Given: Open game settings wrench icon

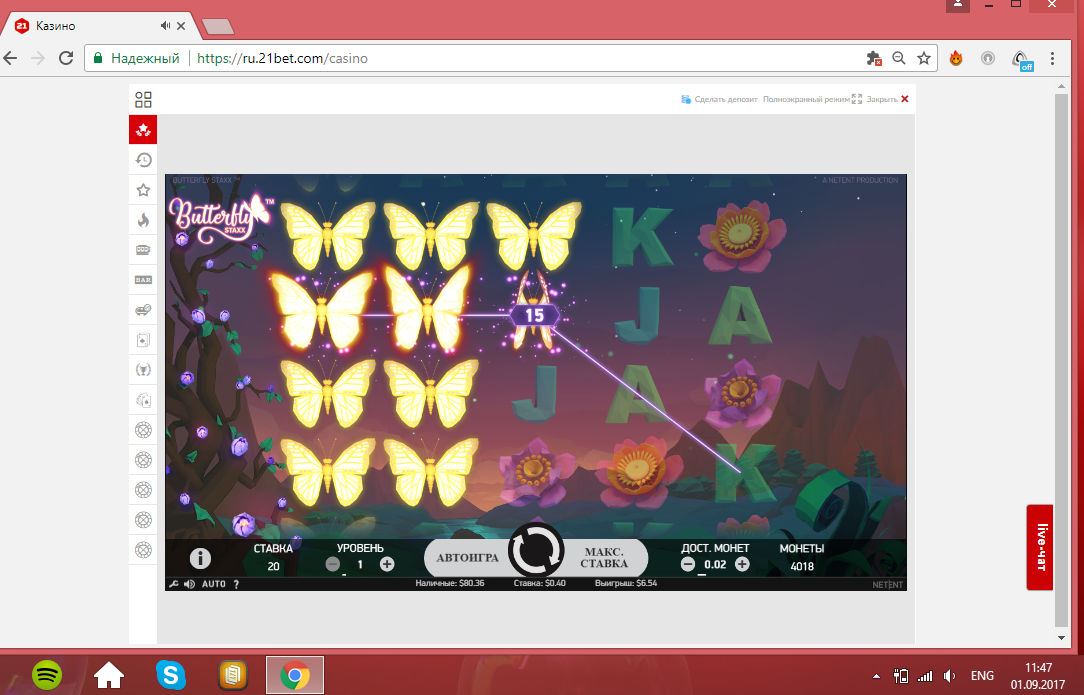Looking at the screenshot, I should [173, 584].
